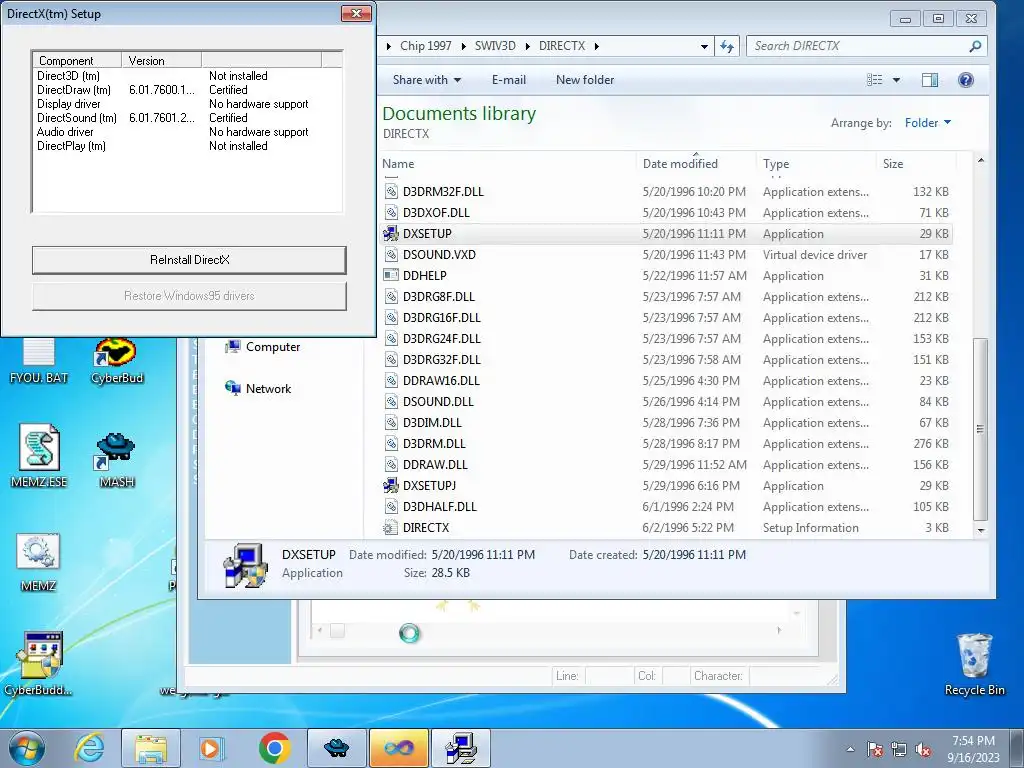
Task: Click the Version column header
Action: 161,60
